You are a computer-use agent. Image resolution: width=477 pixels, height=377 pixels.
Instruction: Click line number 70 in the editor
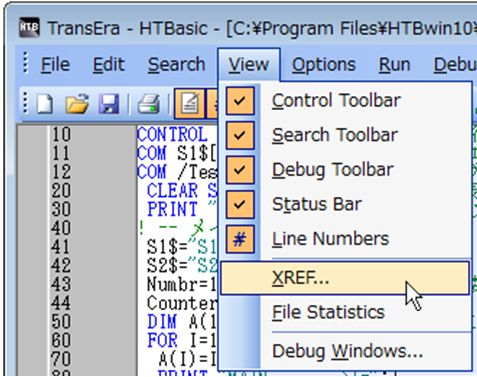coord(61,359)
